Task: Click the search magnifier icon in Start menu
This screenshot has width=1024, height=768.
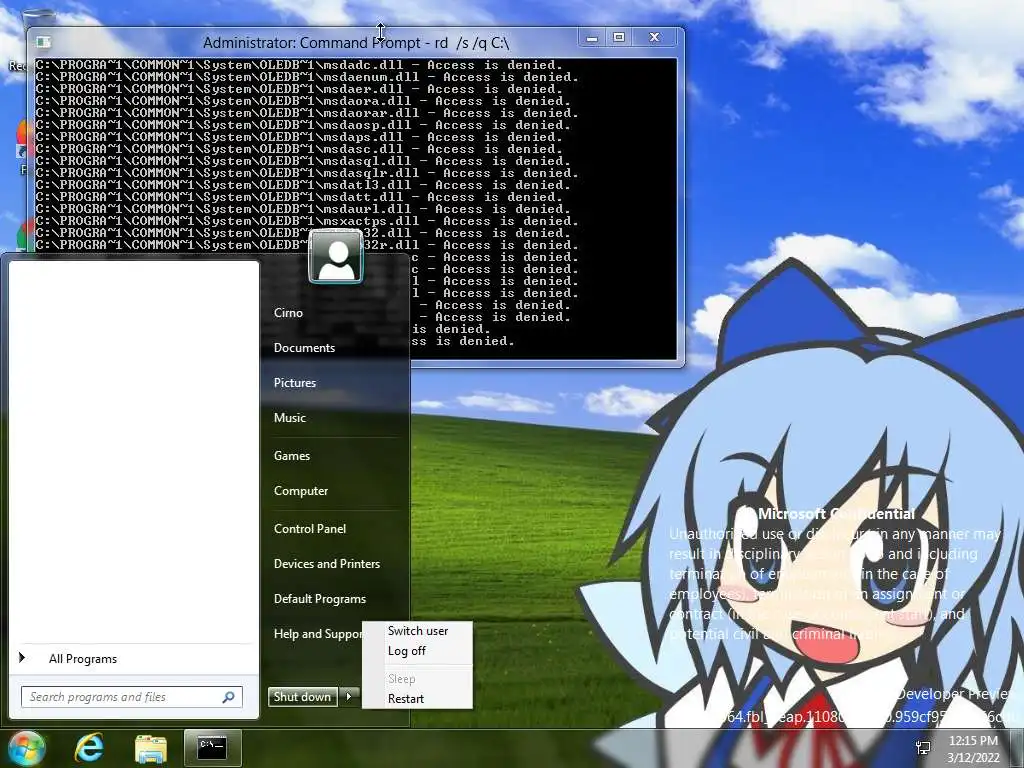Action: pyautogui.click(x=229, y=697)
